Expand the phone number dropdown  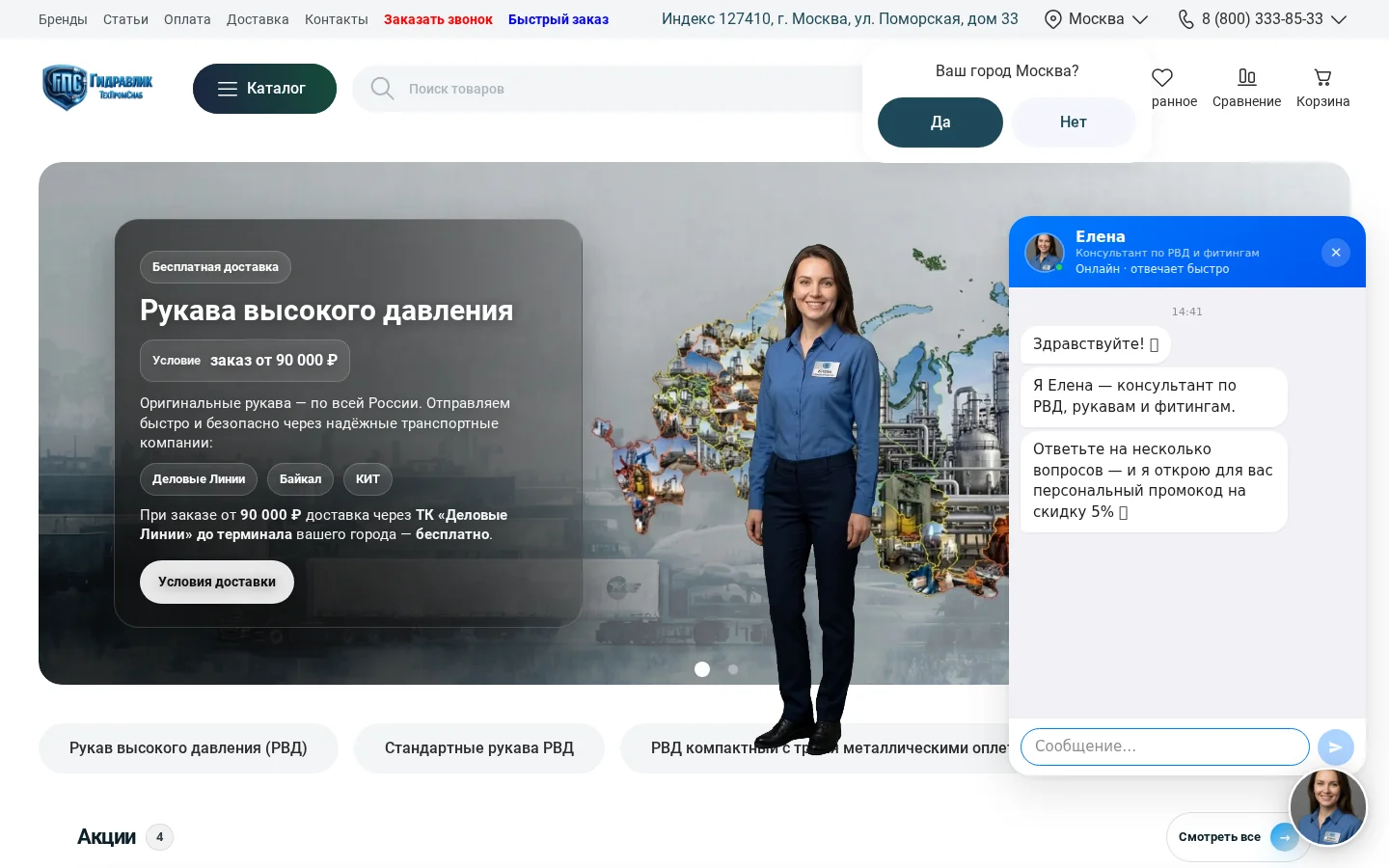point(1339,19)
